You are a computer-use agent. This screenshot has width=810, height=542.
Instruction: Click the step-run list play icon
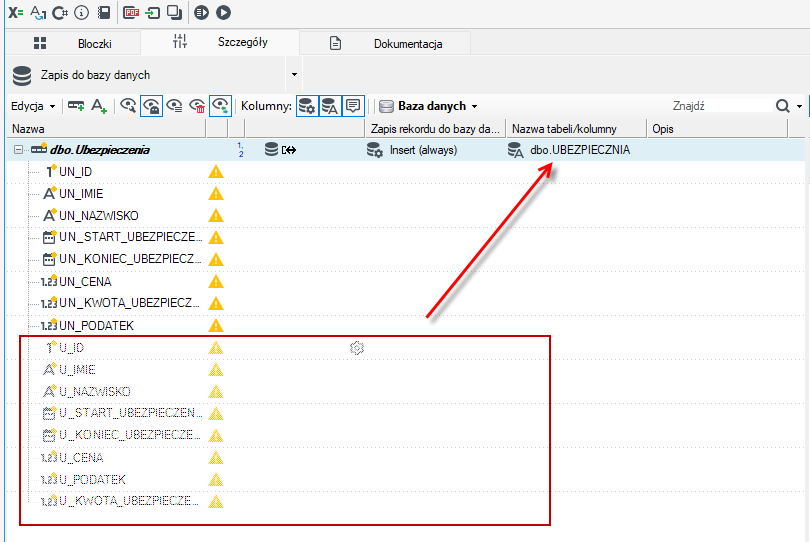pyautogui.click(x=201, y=12)
